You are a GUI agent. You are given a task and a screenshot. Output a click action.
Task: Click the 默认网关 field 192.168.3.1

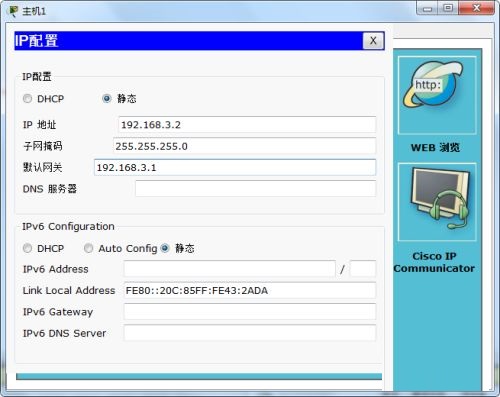[235, 167]
